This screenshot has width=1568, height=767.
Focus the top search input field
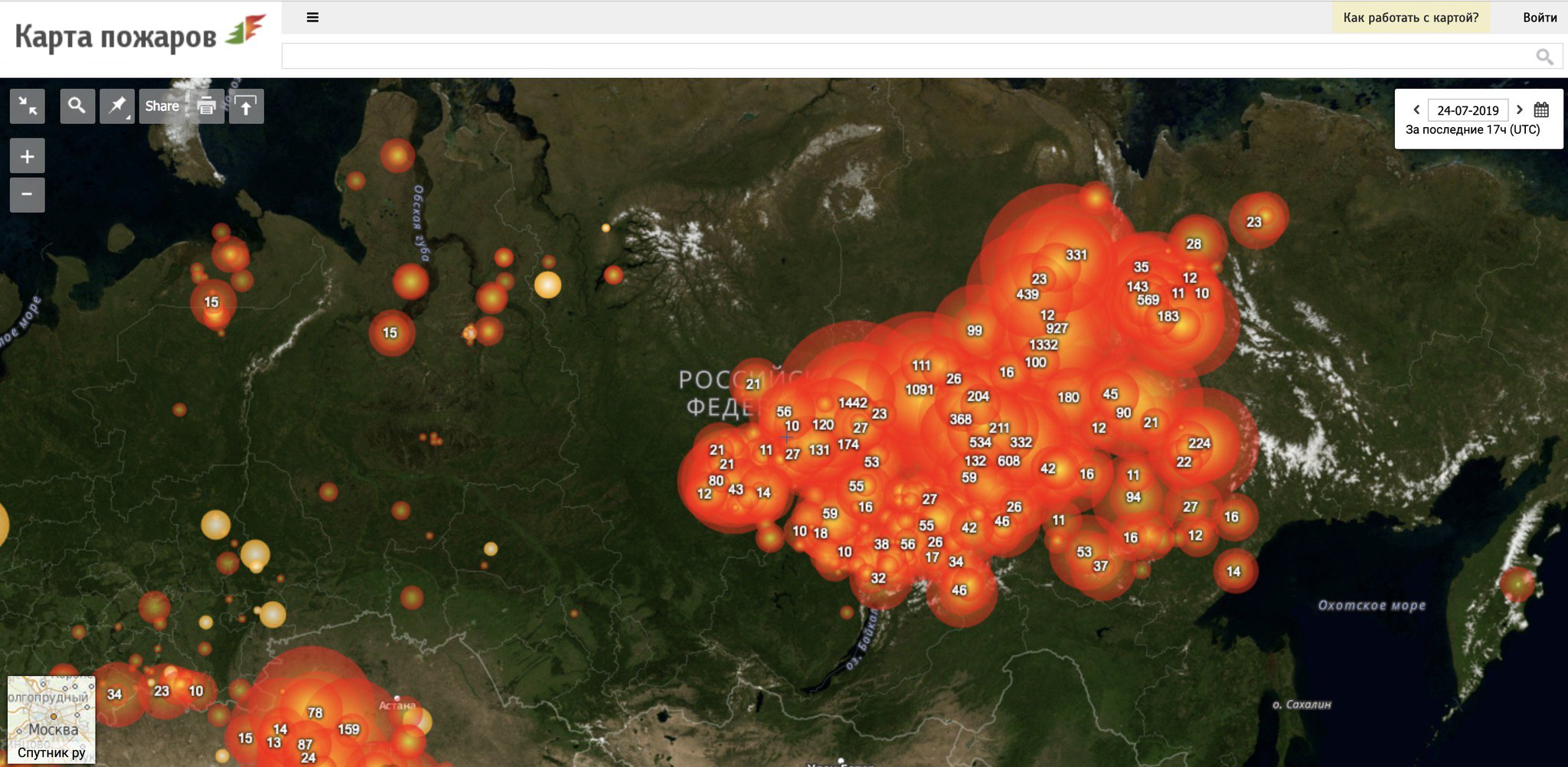coord(922,56)
